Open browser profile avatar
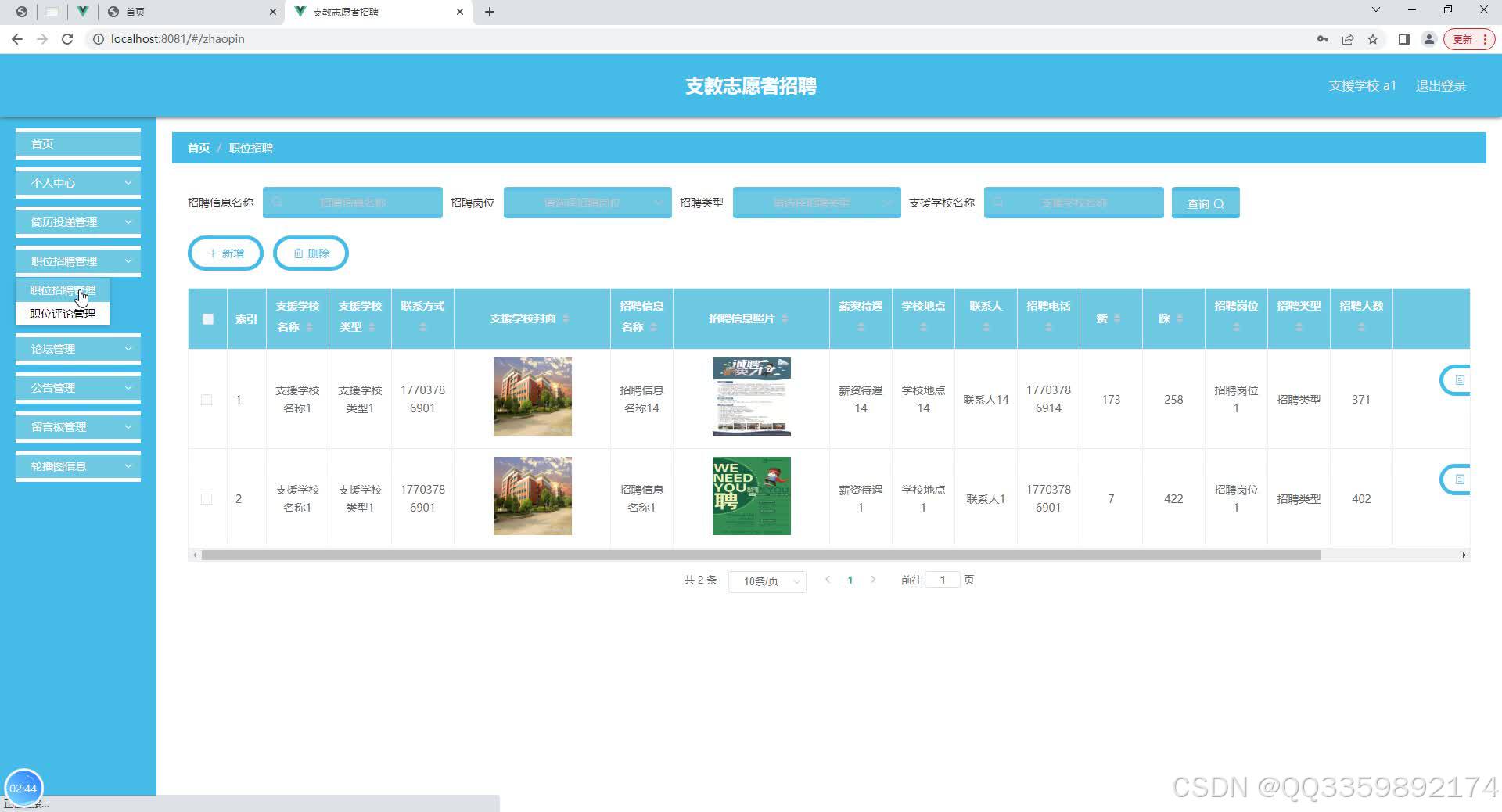This screenshot has width=1502, height=812. [x=1428, y=39]
